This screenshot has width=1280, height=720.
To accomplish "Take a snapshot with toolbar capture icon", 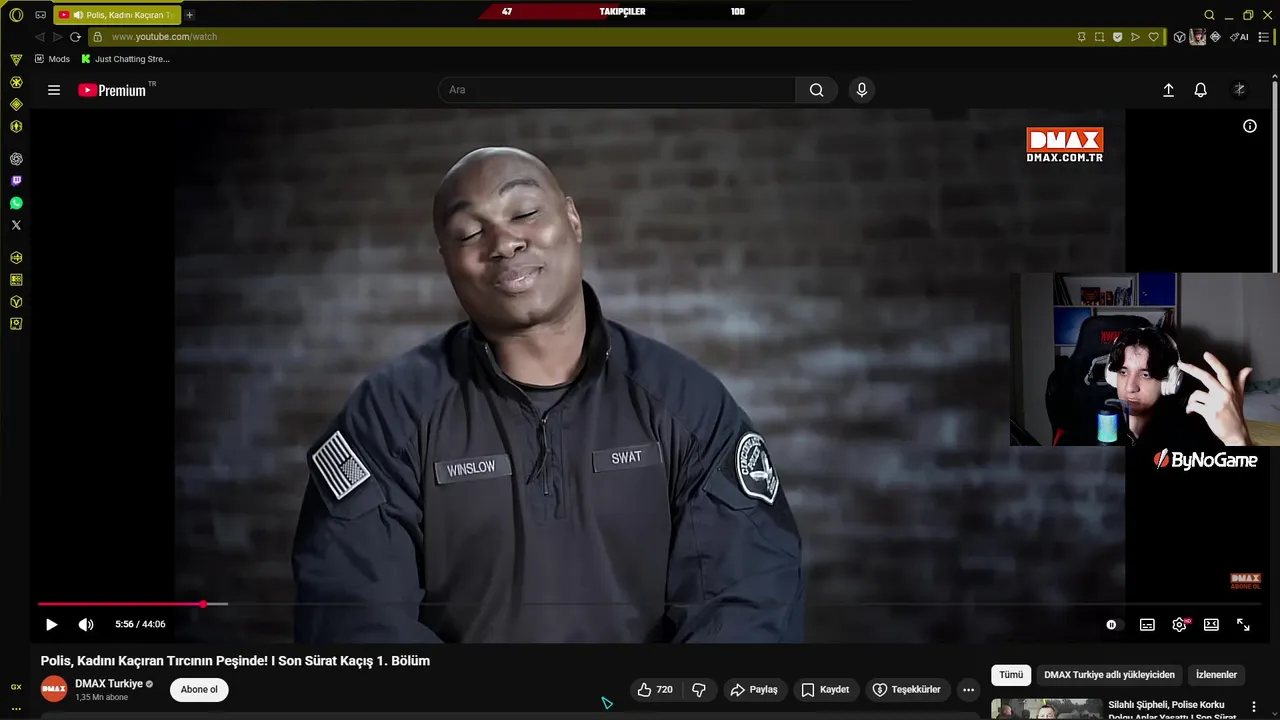I will [1099, 37].
